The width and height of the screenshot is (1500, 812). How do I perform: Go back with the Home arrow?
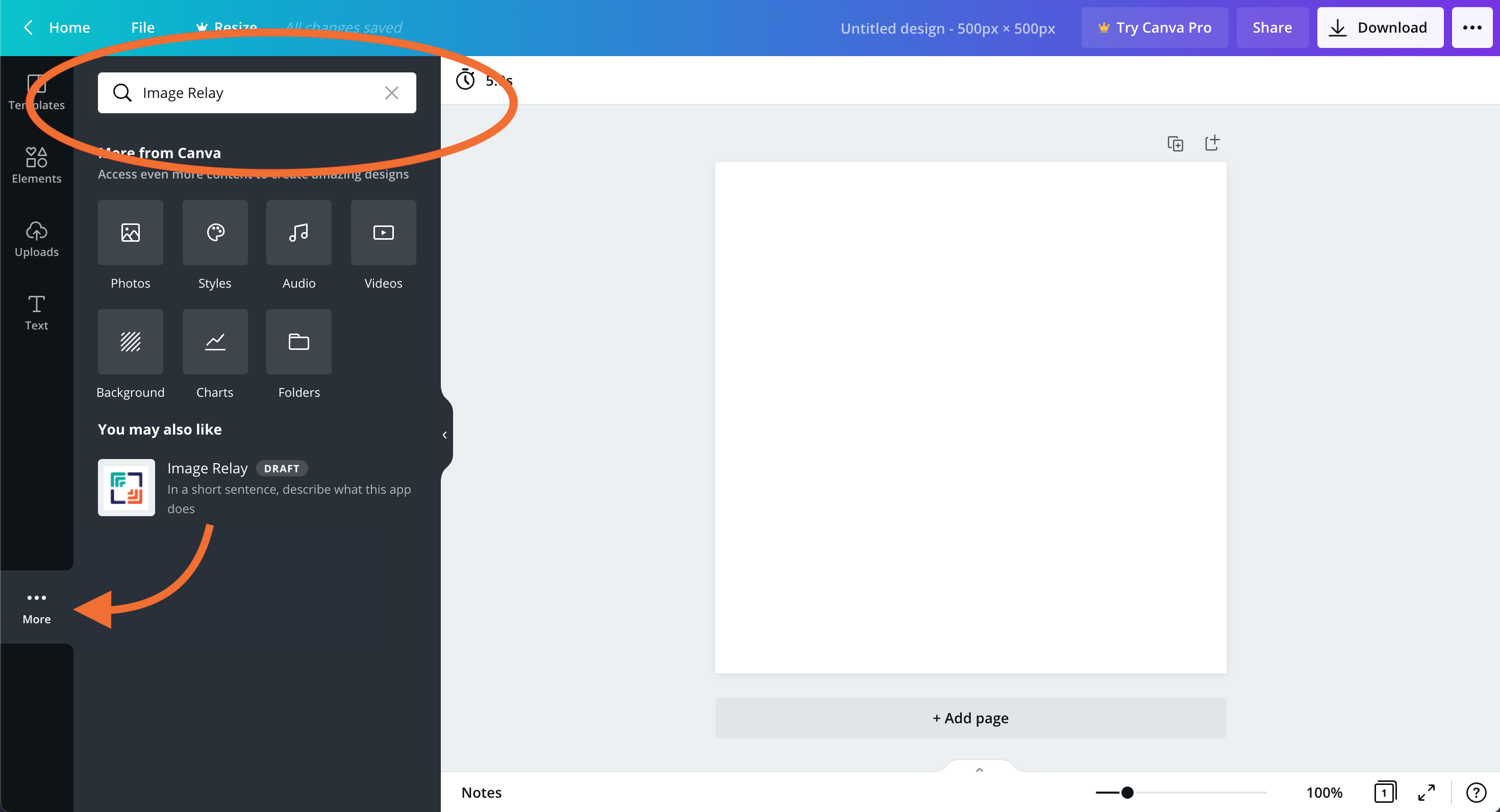click(28, 28)
